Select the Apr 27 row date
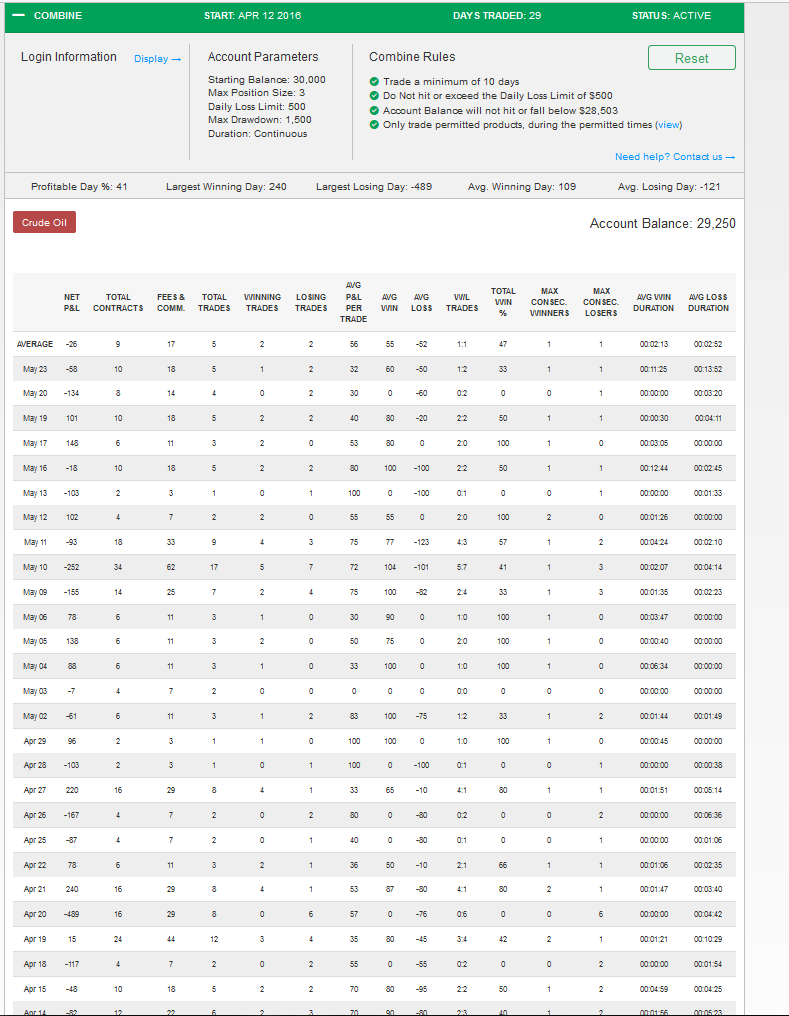 click(35, 790)
